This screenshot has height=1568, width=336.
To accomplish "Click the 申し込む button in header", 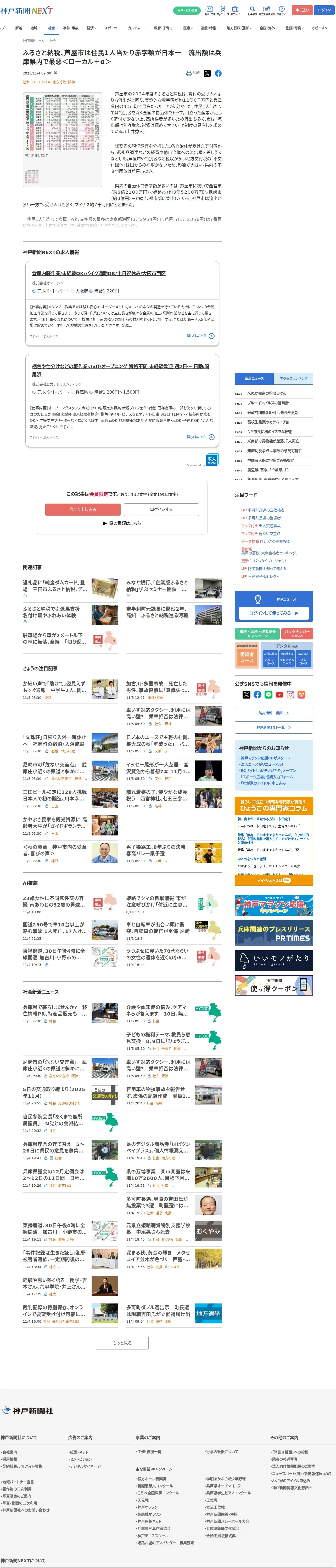I will [x=302, y=10].
